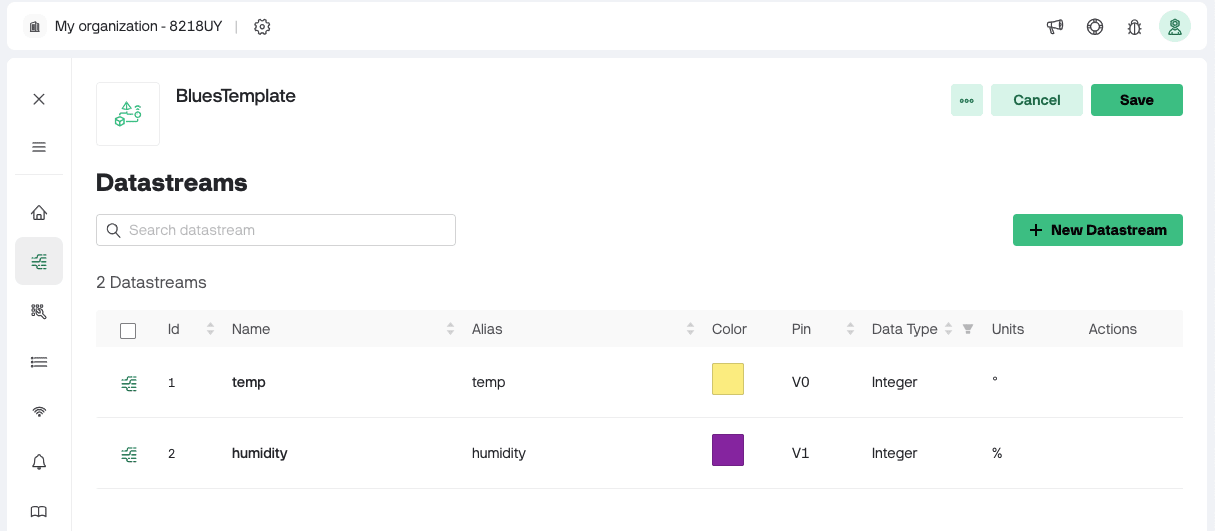Screen dimensions: 1215x531
Task: Click the % units cell
Action: pyautogui.click(x=997, y=453)
